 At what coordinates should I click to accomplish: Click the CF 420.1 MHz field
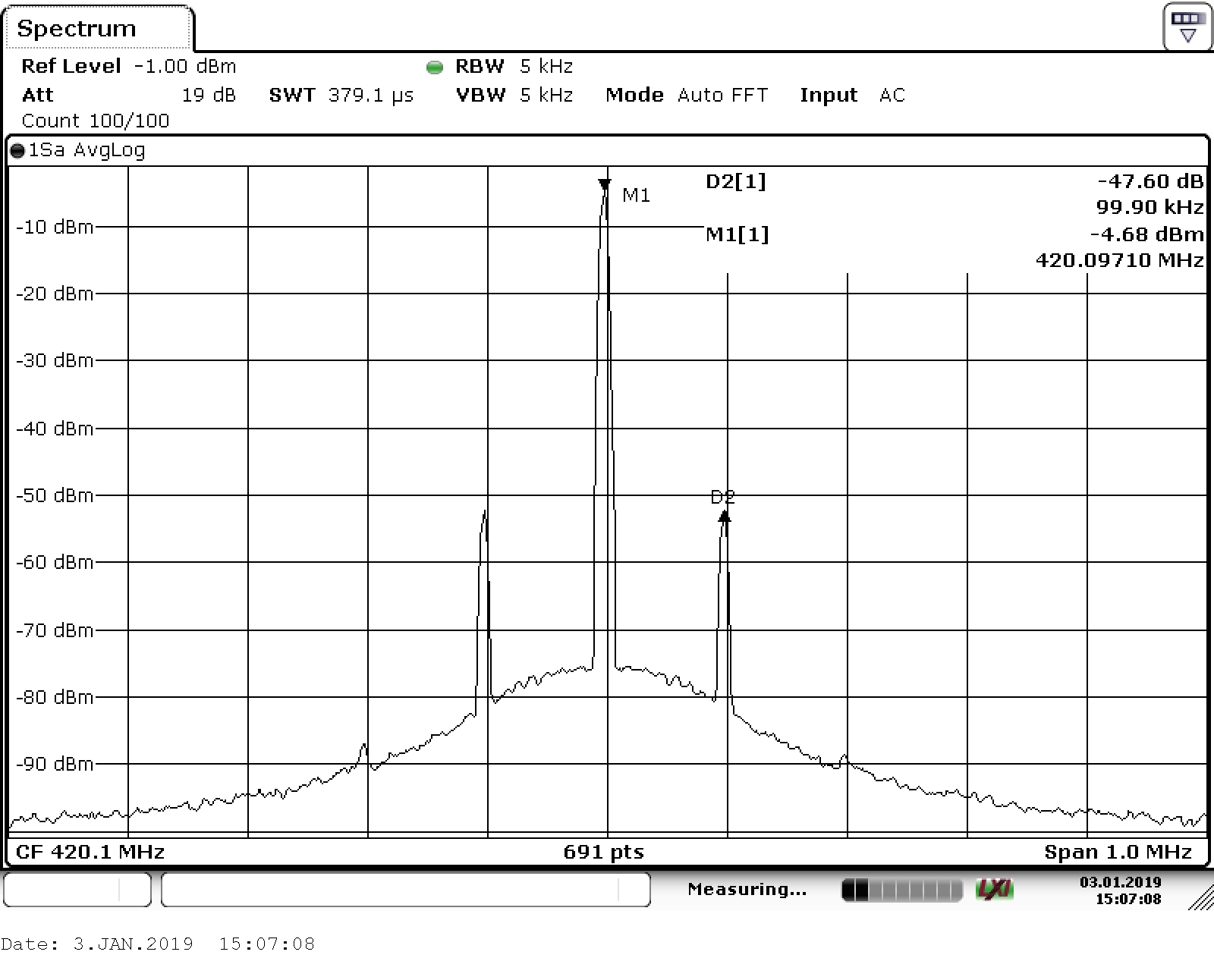(91, 851)
